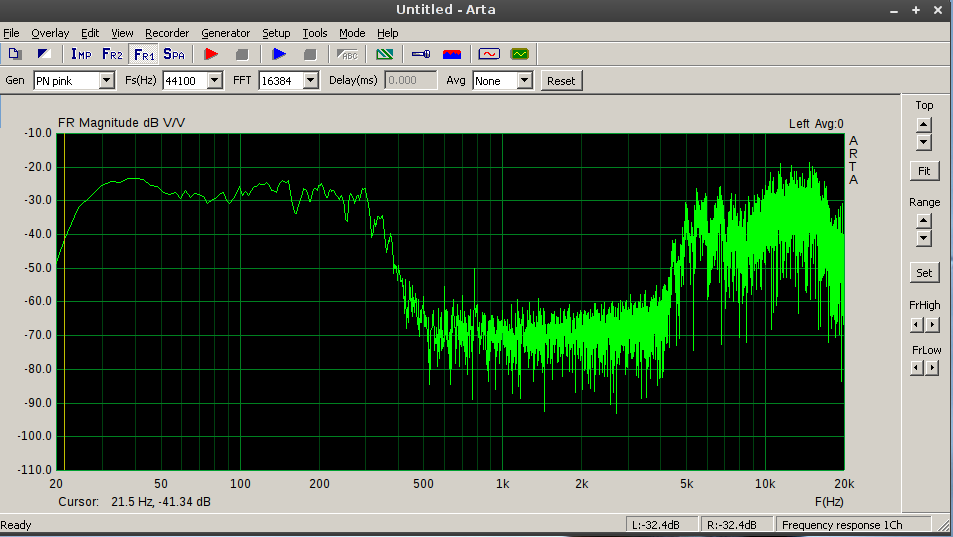Click the black-and-white contrast toolbar icon
Screen dimensions: 953x537
click(44, 54)
